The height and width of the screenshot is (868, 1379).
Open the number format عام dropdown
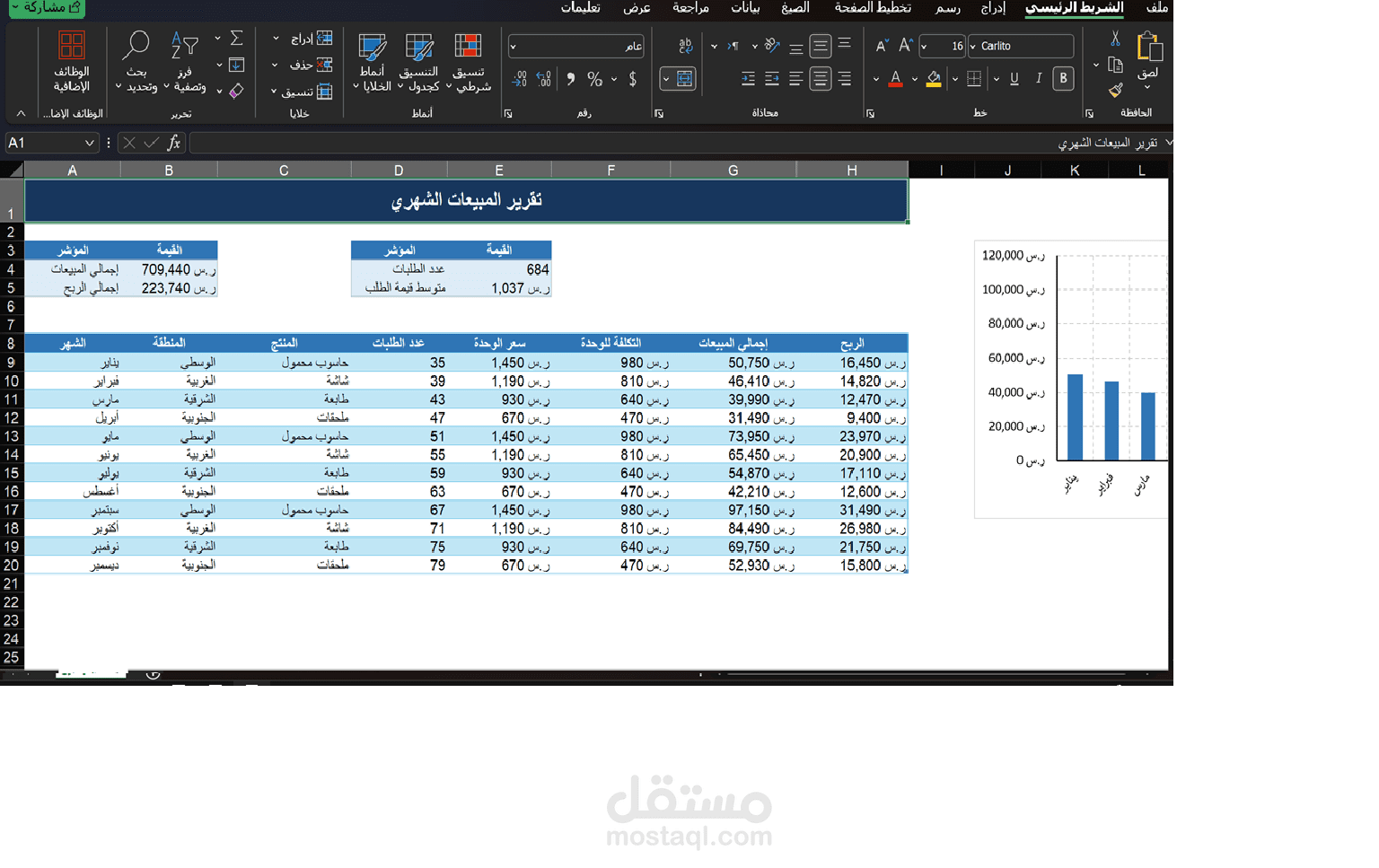pos(513,46)
